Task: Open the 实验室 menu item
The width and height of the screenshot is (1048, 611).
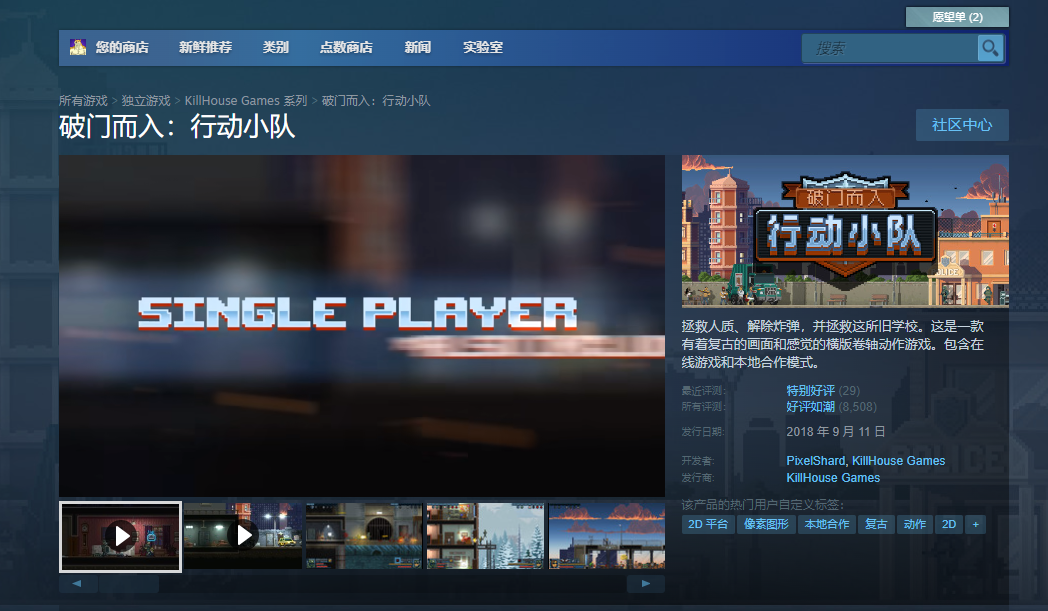Action: coord(483,47)
